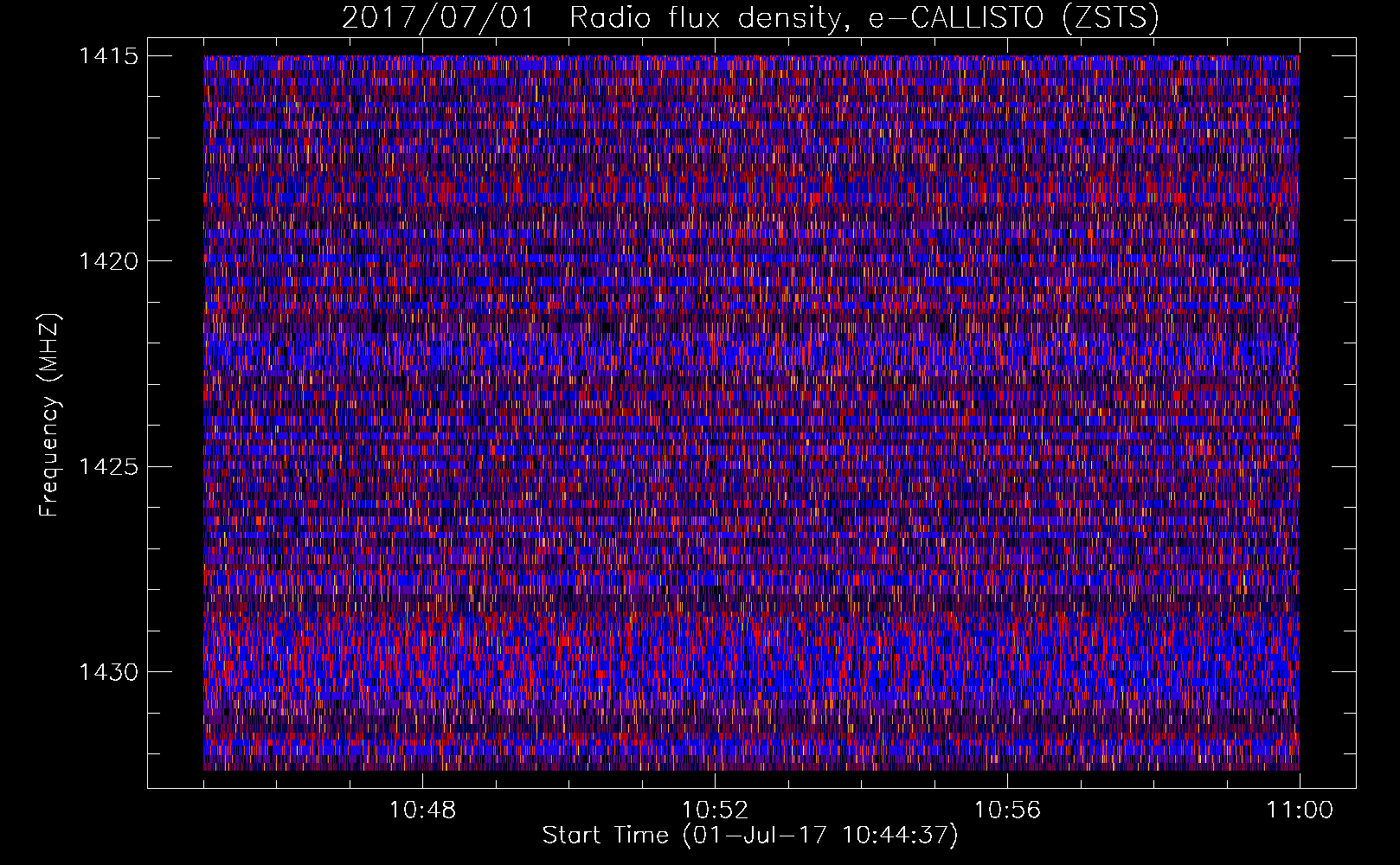Click the 'Start Time (01-Jul-17 10:44:37)' label

click(x=750, y=836)
